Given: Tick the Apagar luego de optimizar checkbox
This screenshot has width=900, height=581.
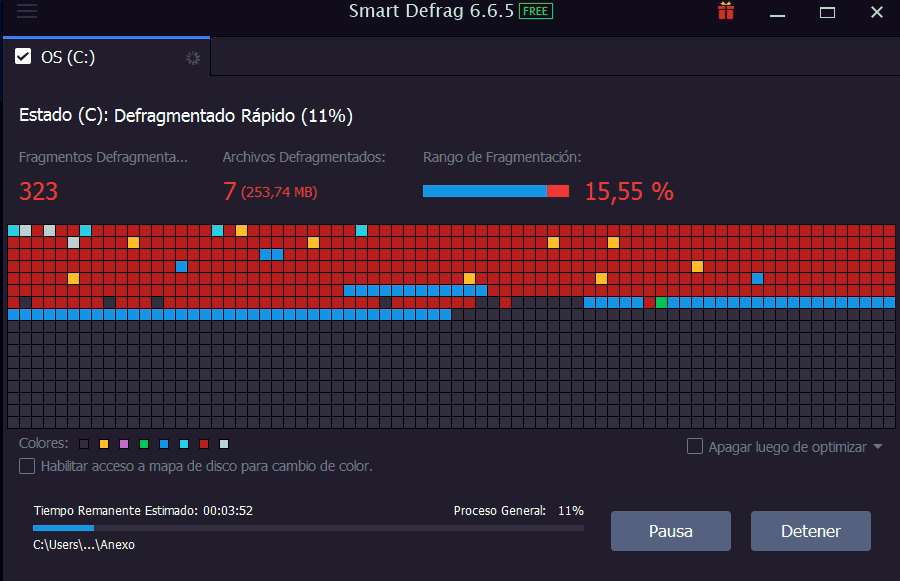Looking at the screenshot, I should [695, 446].
